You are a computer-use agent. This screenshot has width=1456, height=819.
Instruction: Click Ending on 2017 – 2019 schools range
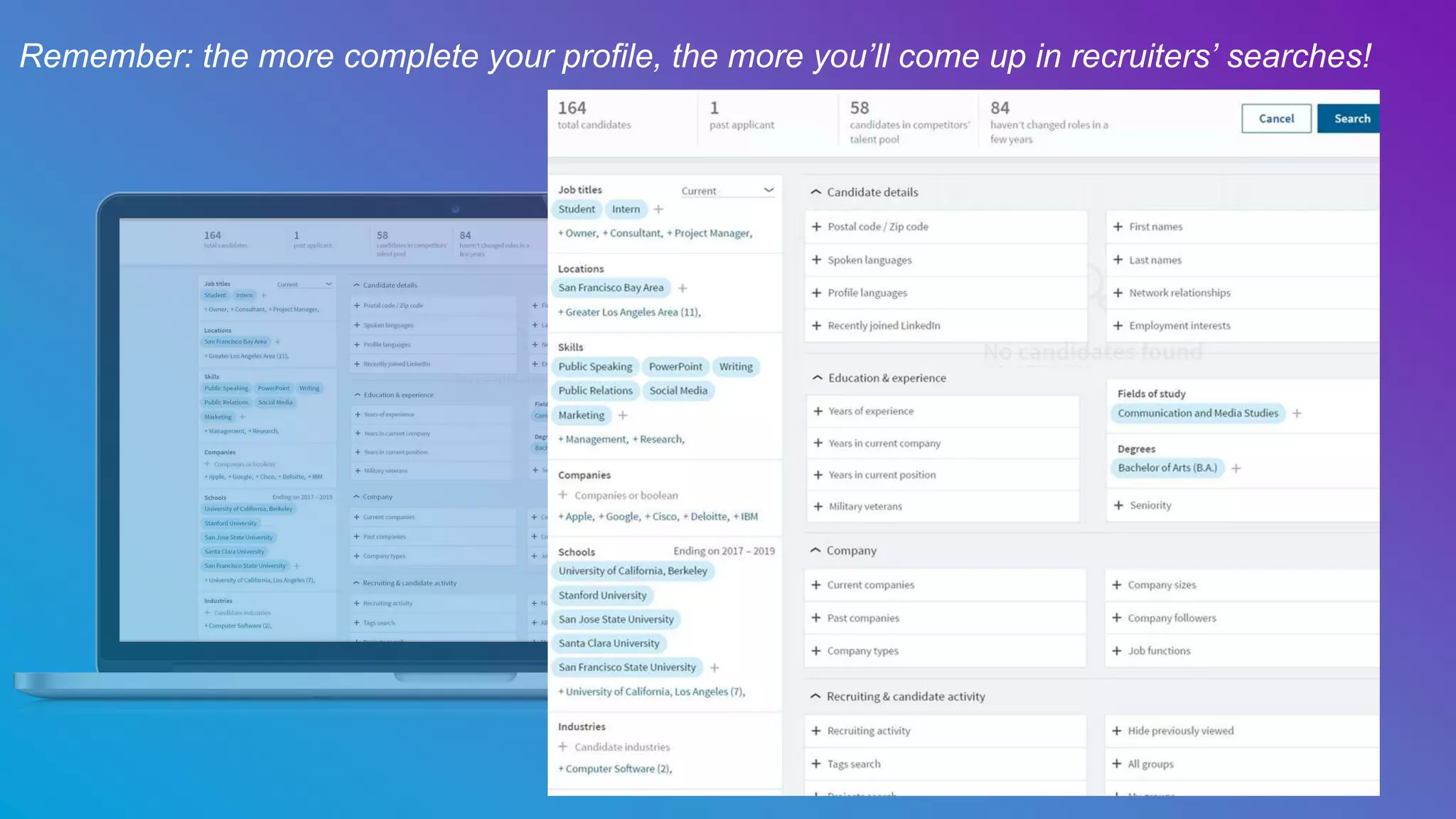pos(724,551)
